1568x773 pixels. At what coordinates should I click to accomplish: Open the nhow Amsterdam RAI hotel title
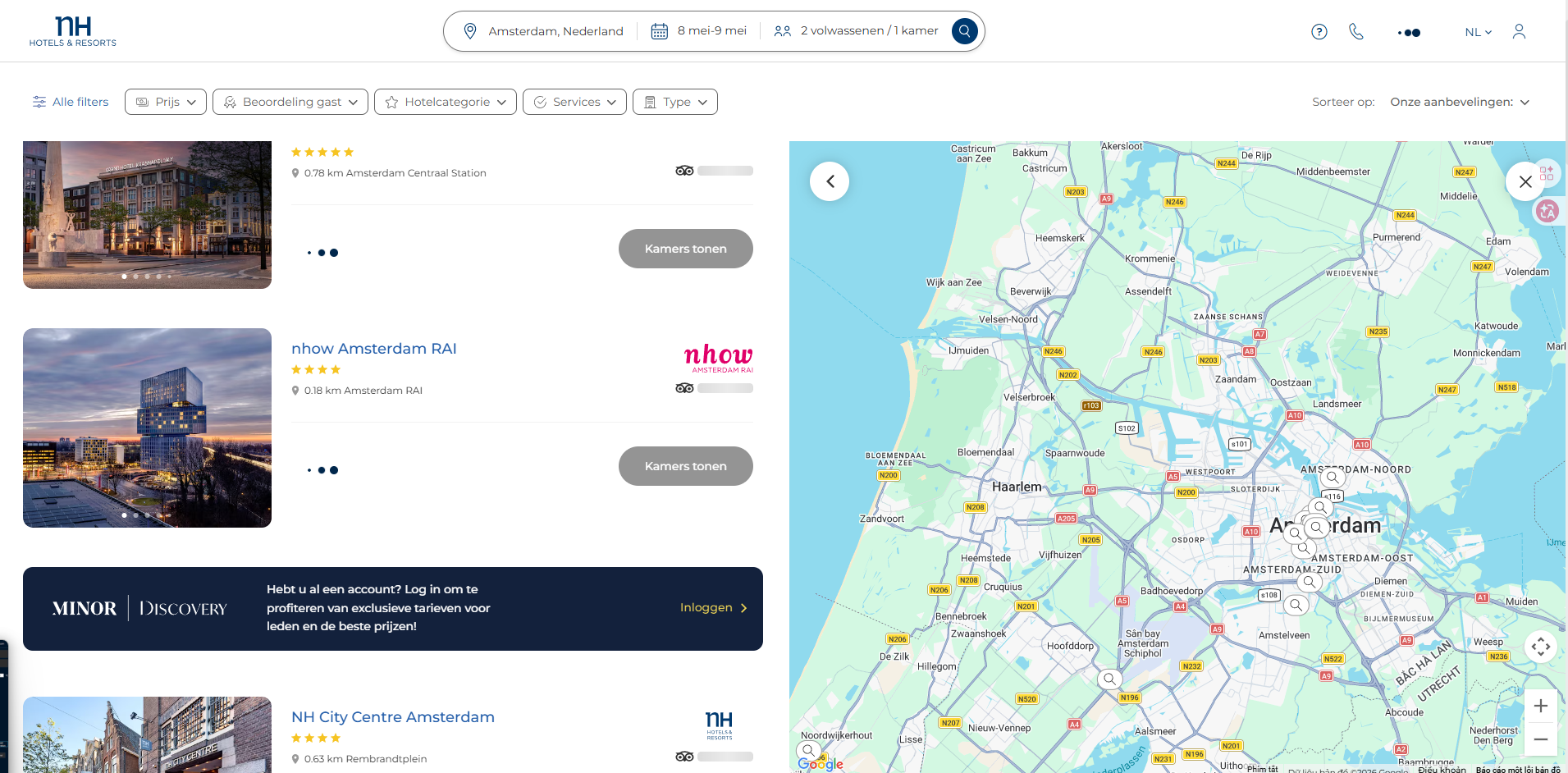pyautogui.click(x=374, y=349)
